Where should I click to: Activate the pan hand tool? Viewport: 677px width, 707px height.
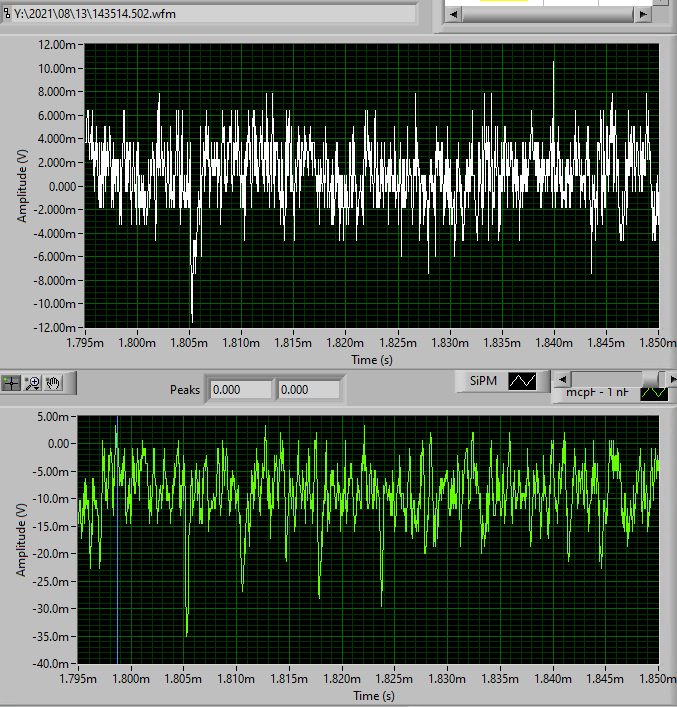[x=54, y=382]
